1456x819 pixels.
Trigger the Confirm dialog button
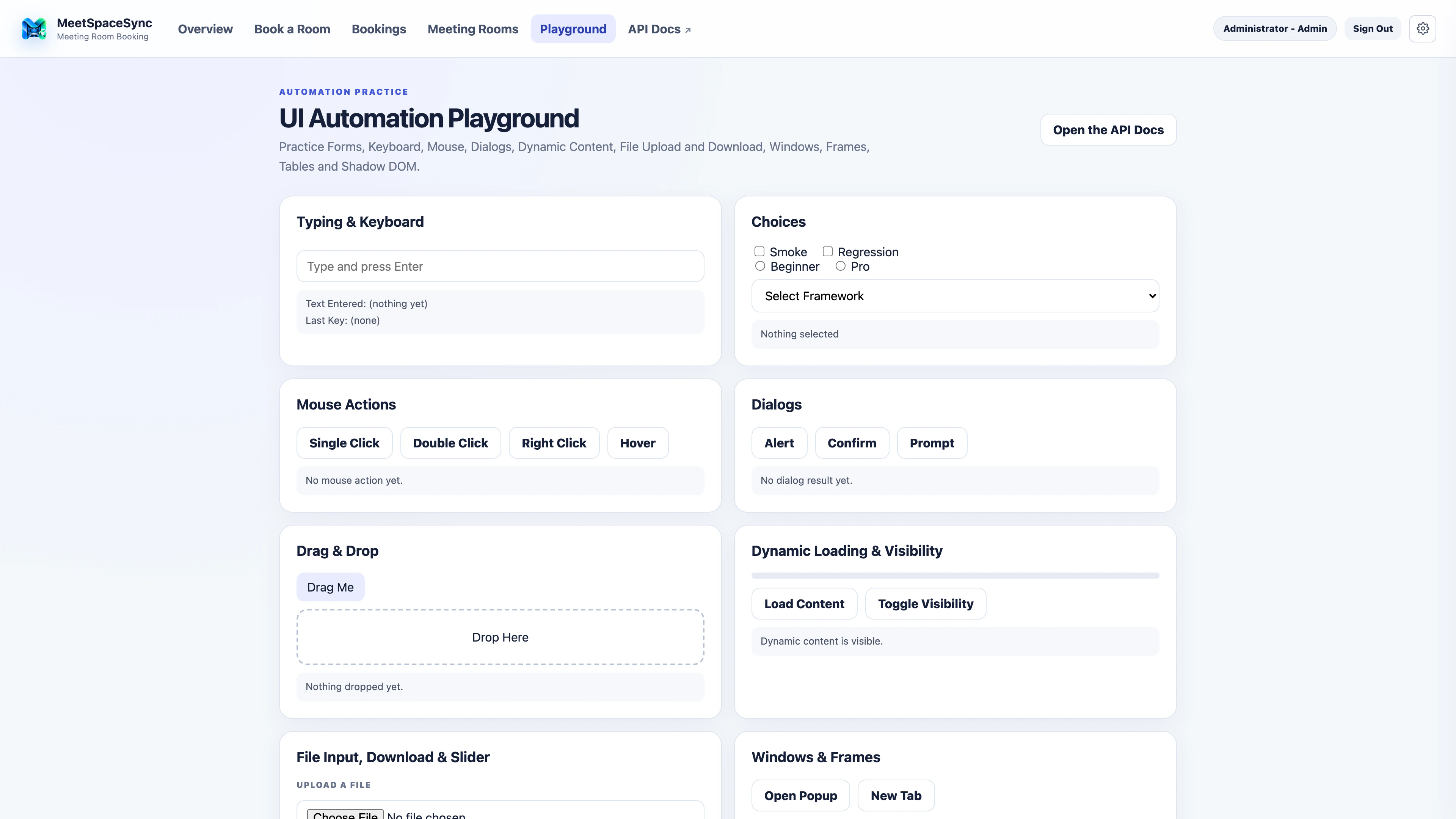pyautogui.click(x=852, y=443)
